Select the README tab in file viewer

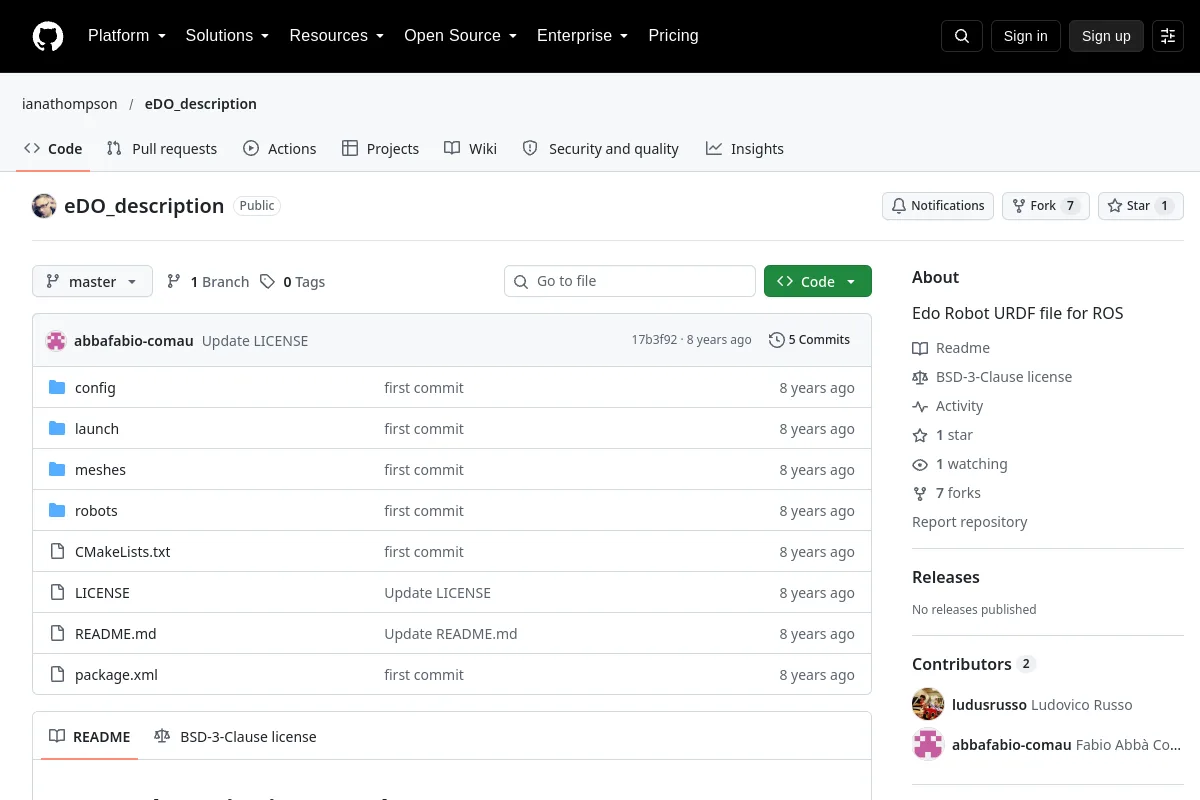90,737
